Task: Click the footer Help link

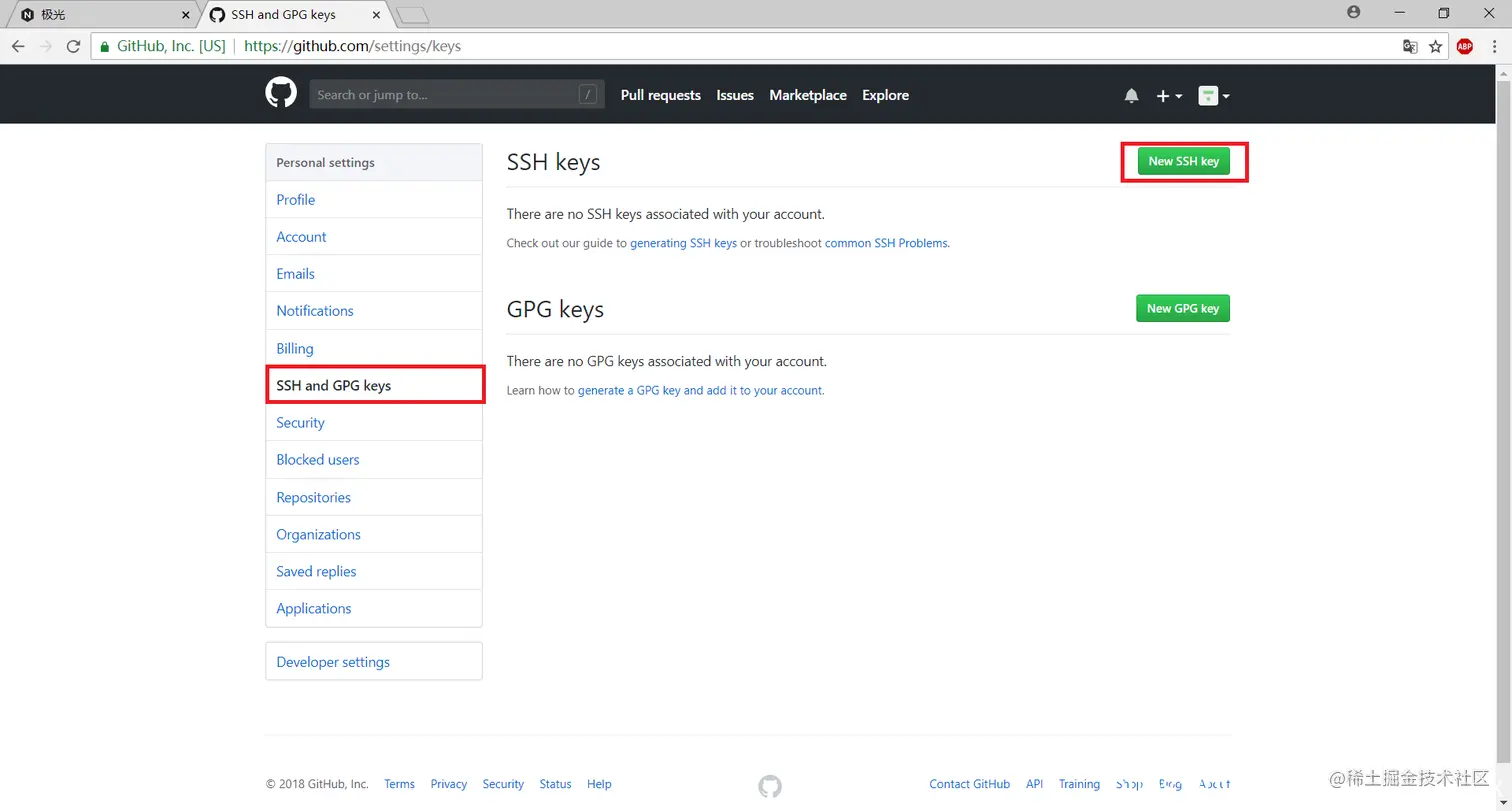Action: pos(599,784)
